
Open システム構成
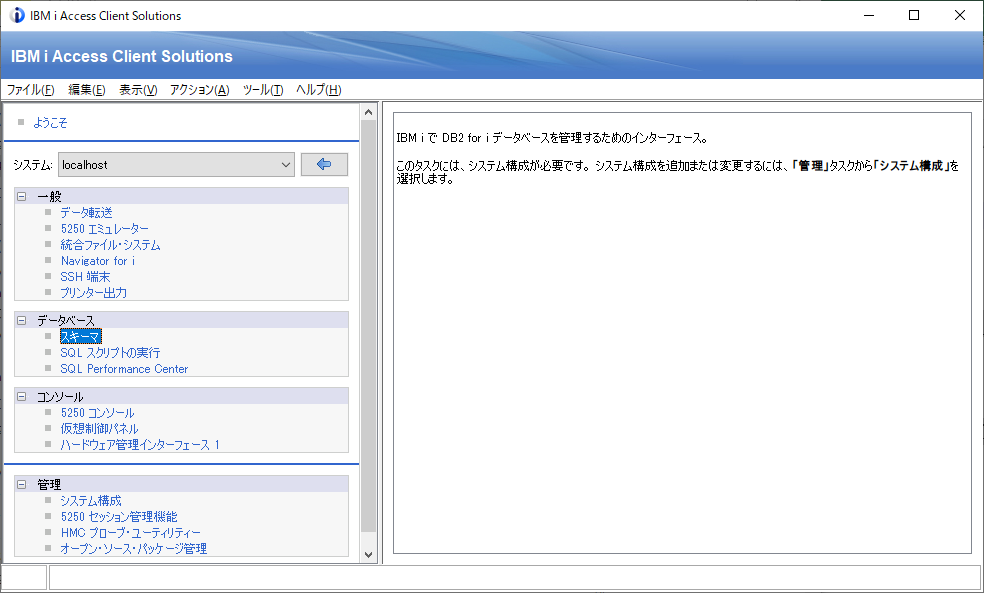pos(91,501)
